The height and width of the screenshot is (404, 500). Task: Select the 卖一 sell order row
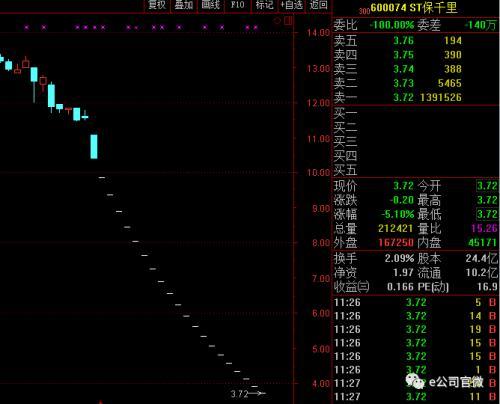pyautogui.click(x=415, y=97)
